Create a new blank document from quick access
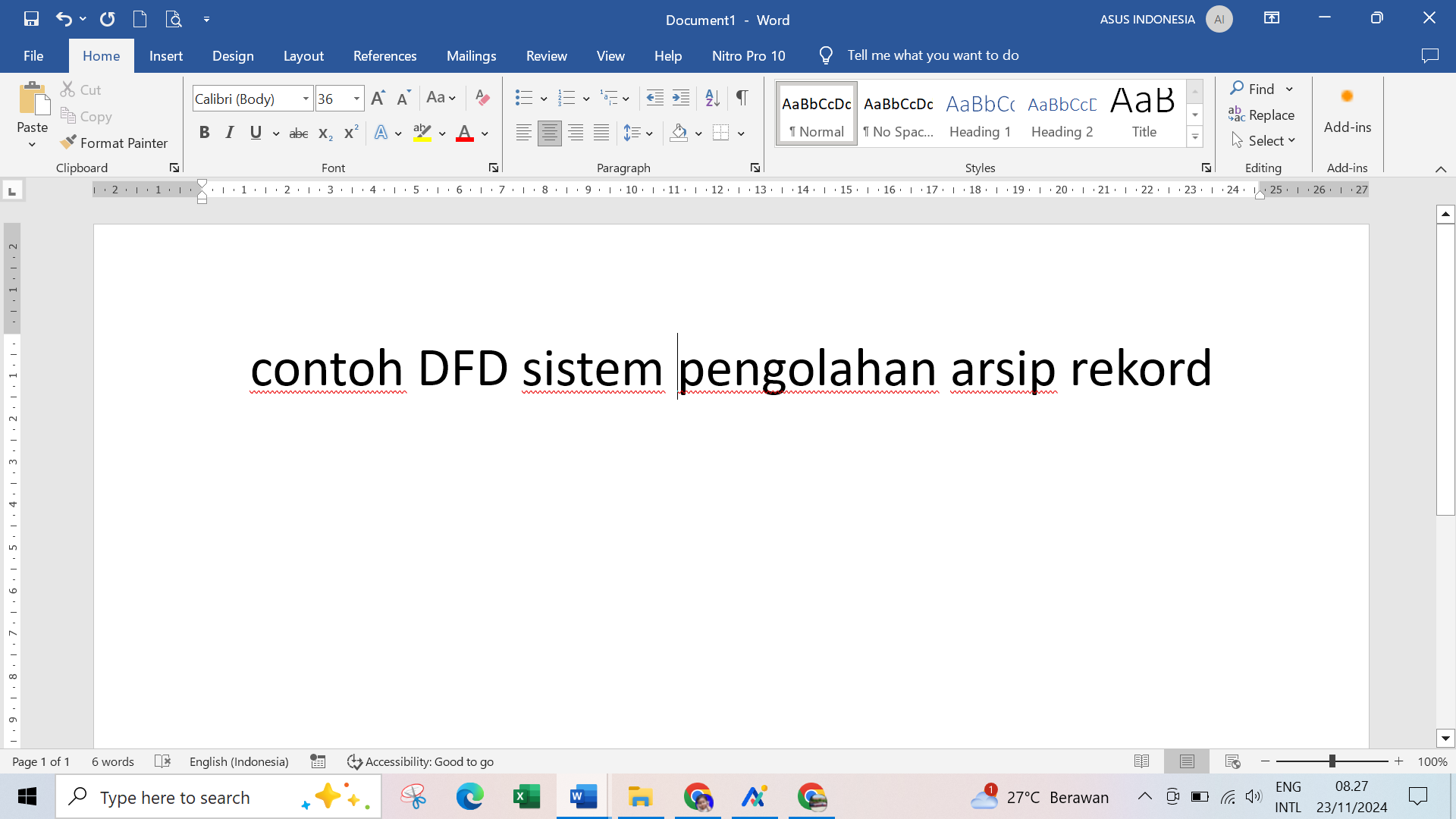Viewport: 1456px width, 819px height. click(x=140, y=19)
